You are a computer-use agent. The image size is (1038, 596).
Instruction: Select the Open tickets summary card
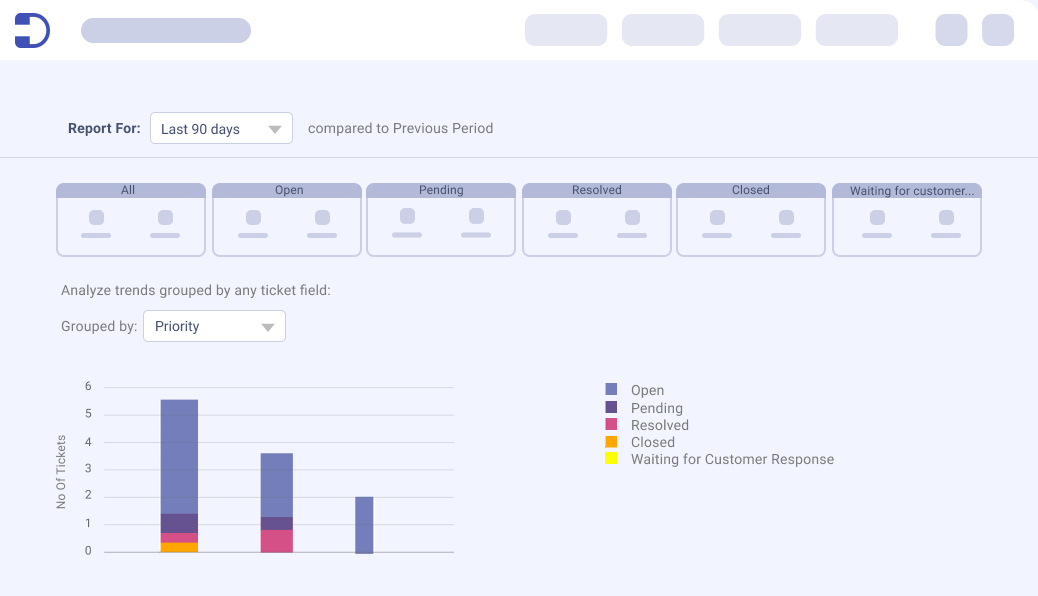tap(287, 219)
